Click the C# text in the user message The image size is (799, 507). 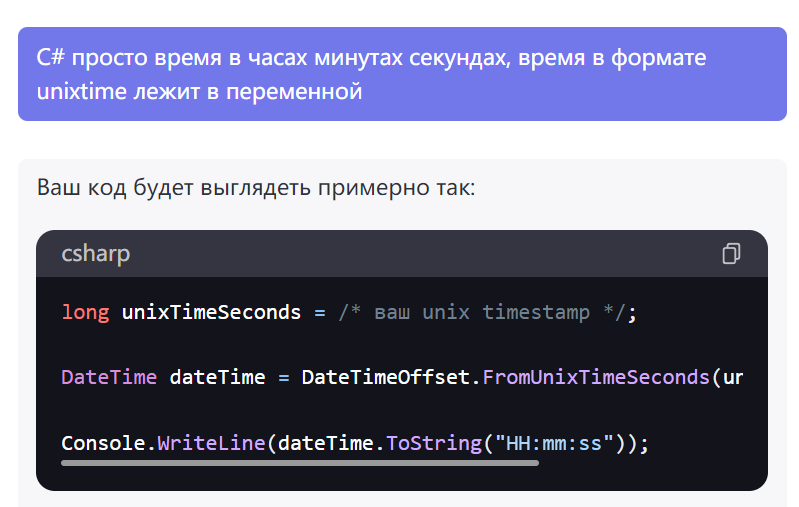(x=51, y=57)
